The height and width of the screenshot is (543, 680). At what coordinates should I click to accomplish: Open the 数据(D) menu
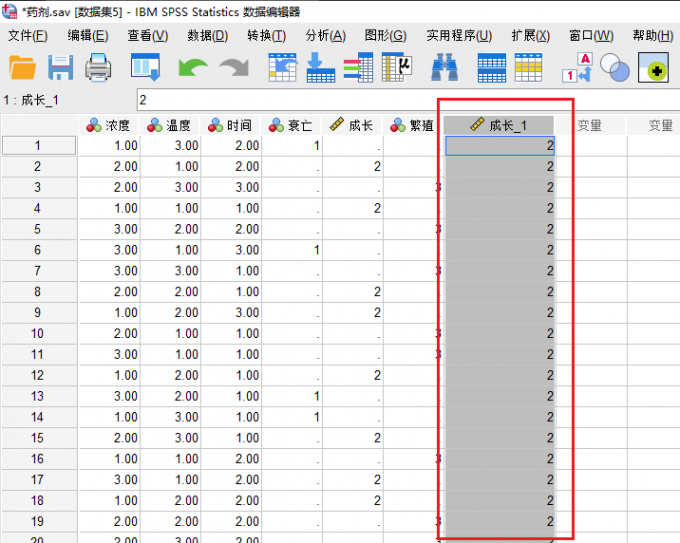(206, 36)
